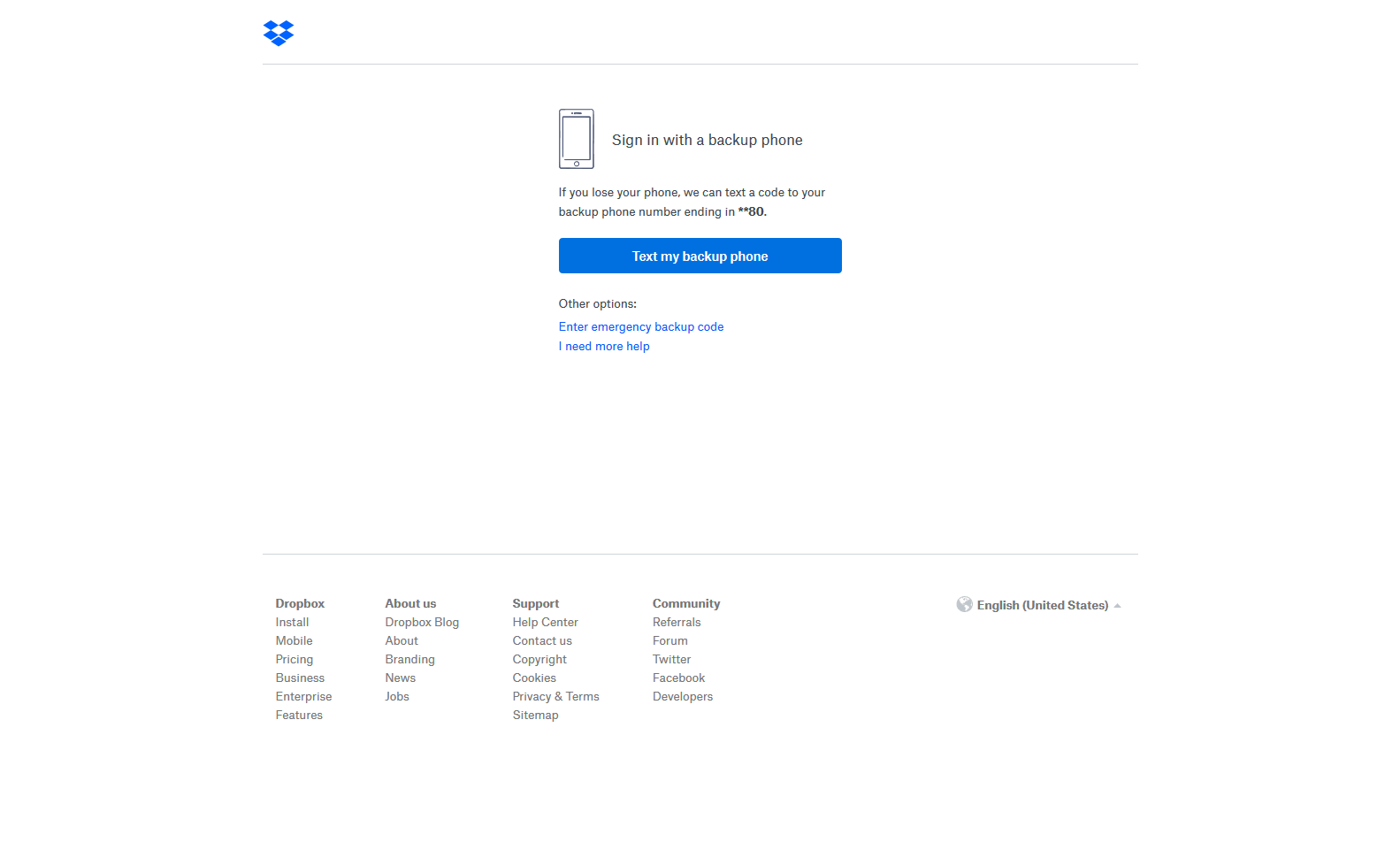Select the Enterprise footer link
The width and height of the screenshot is (1400, 850).
(x=303, y=696)
